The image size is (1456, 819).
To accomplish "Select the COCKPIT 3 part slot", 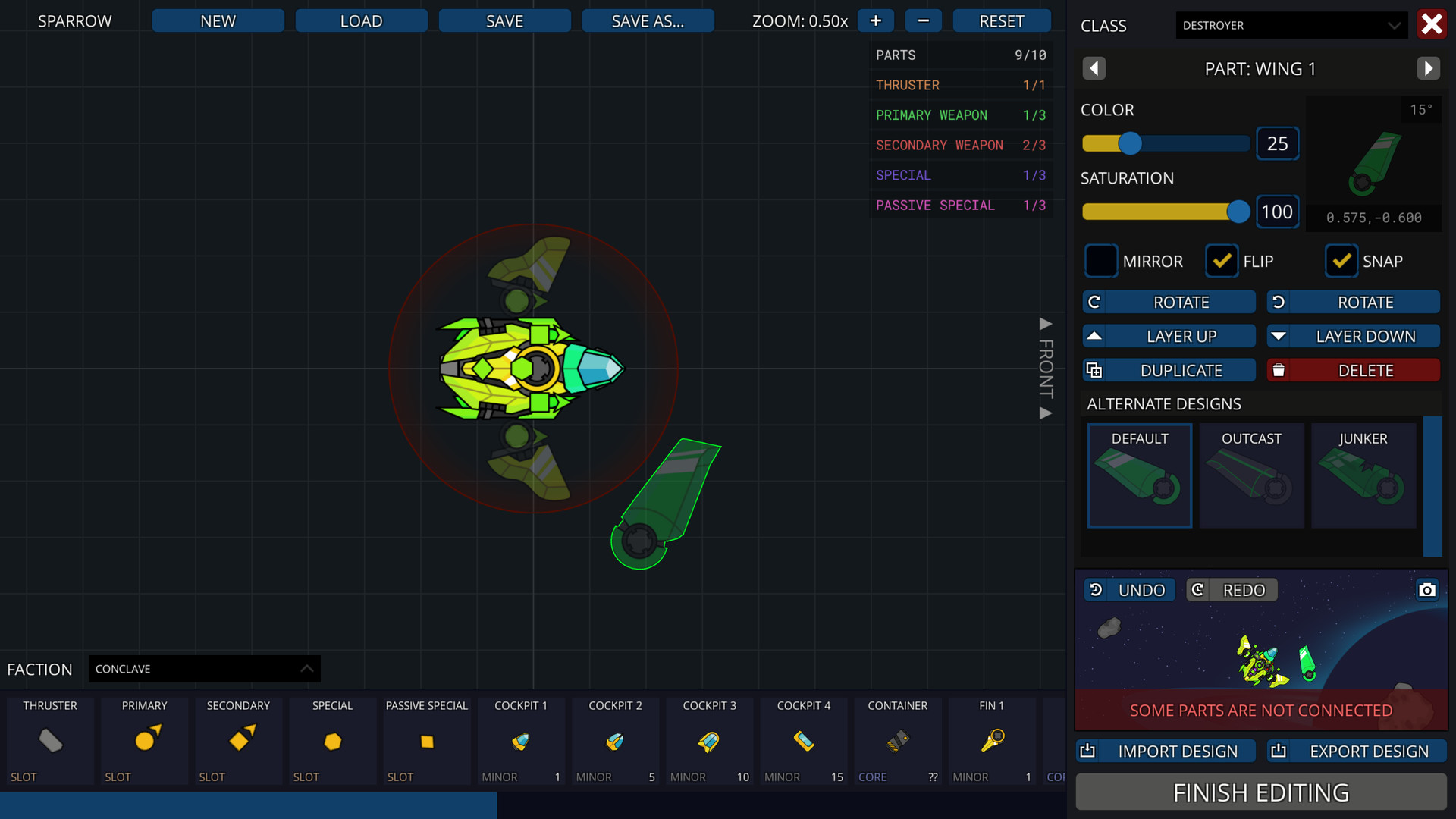I will coord(709,741).
